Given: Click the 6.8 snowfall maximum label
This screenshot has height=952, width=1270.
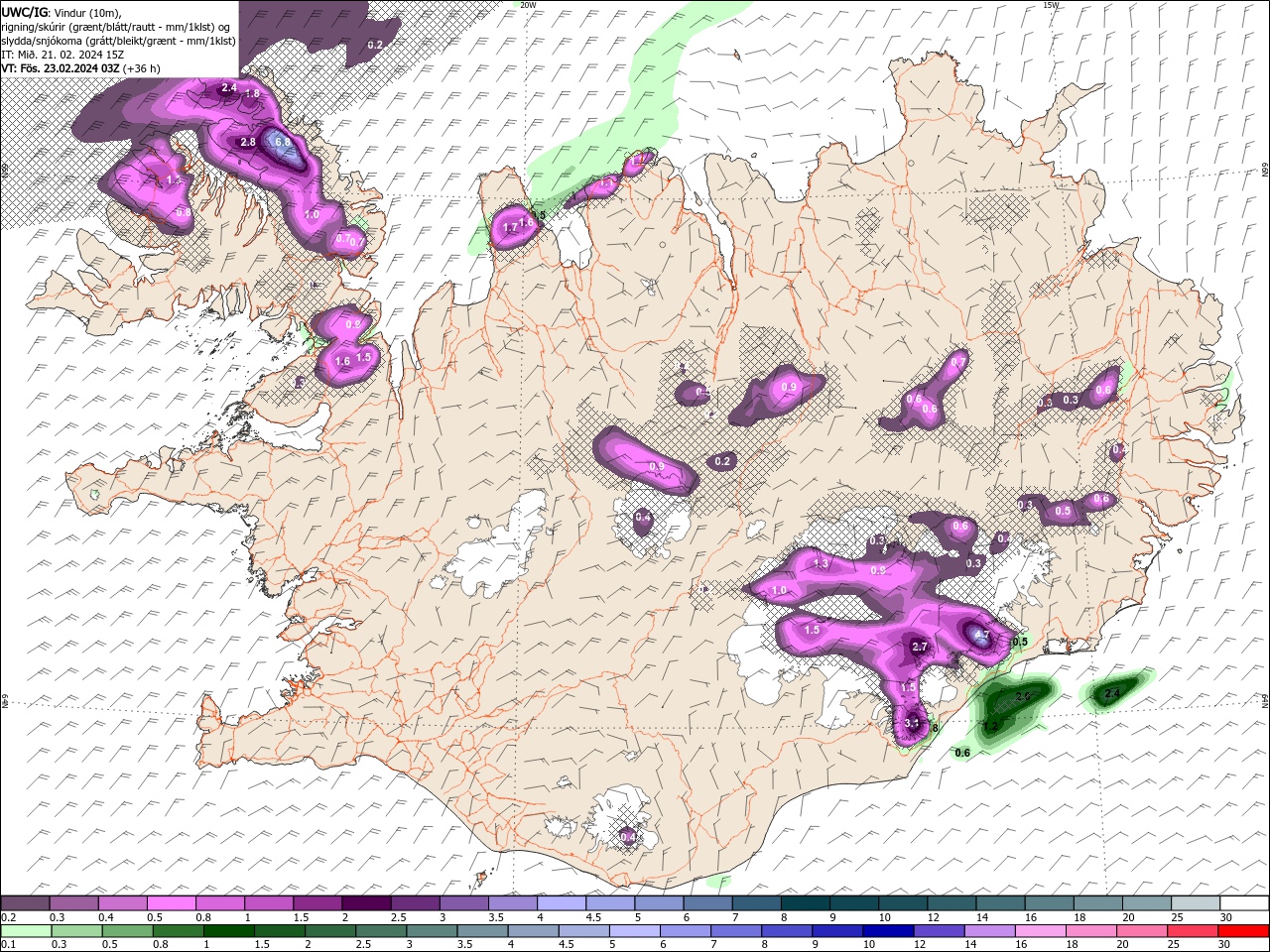Looking at the screenshot, I should 284,143.
